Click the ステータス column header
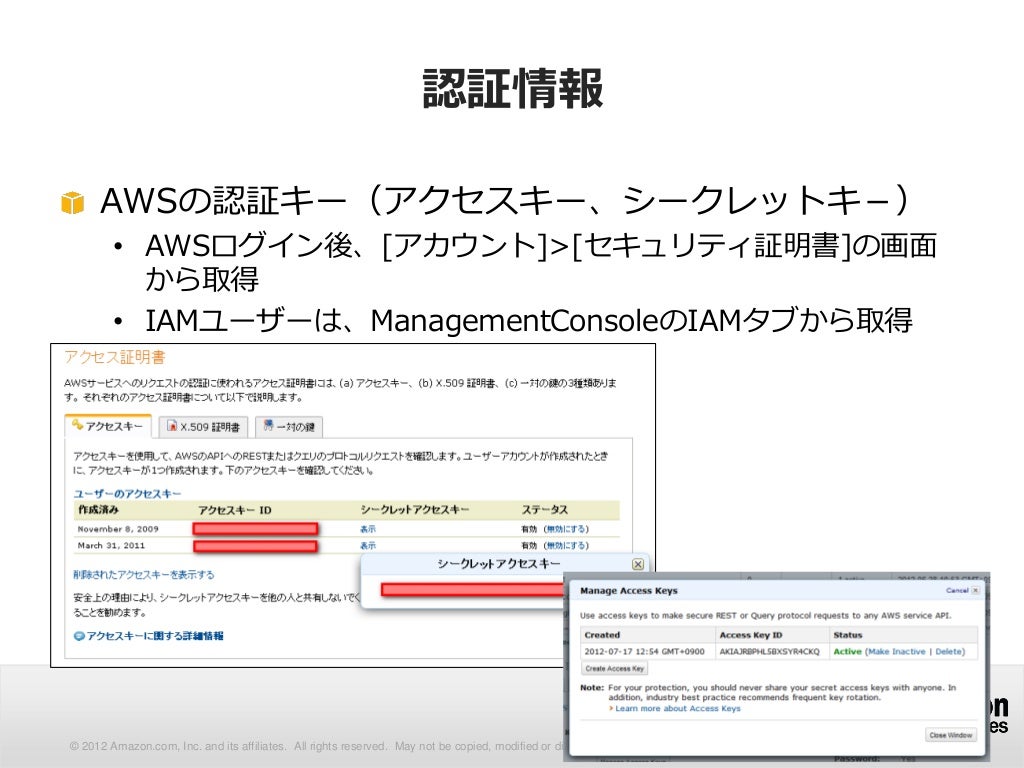Image resolution: width=1024 pixels, height=768 pixels. (545, 509)
